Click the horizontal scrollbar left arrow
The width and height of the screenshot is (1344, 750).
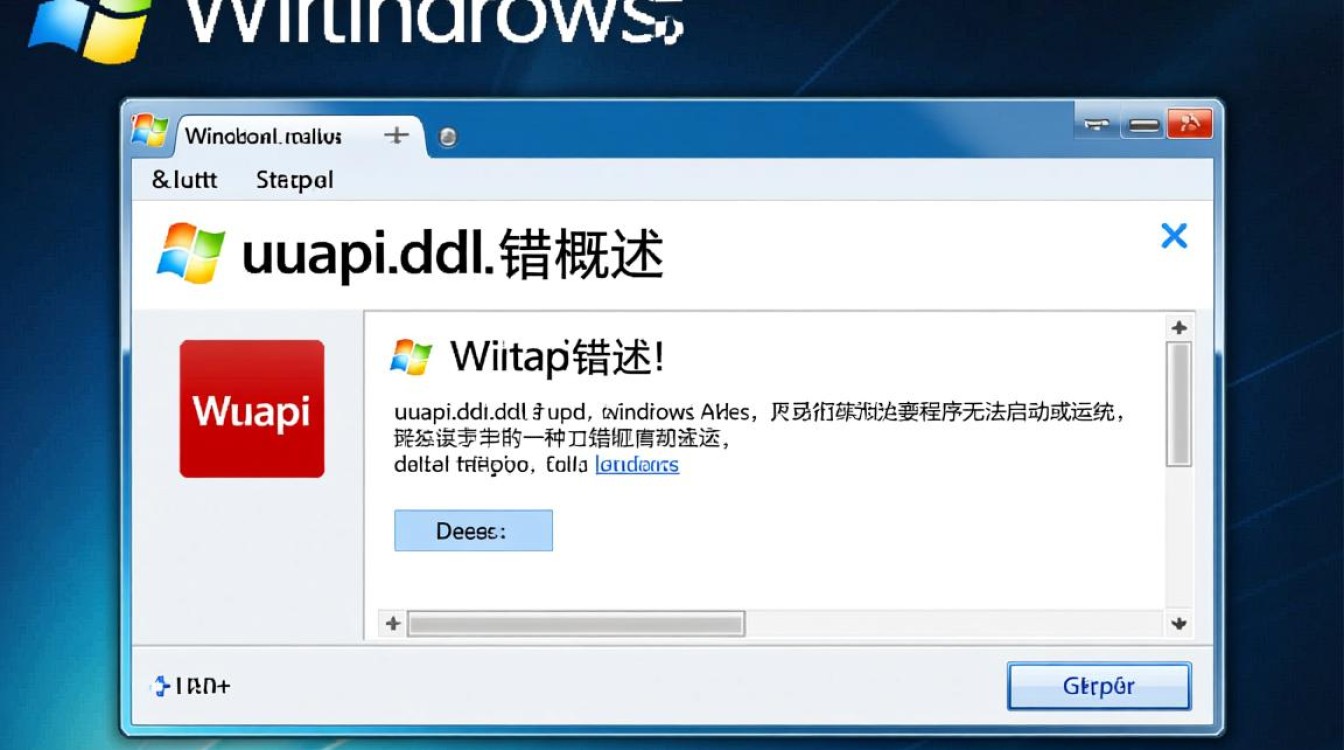tap(393, 624)
